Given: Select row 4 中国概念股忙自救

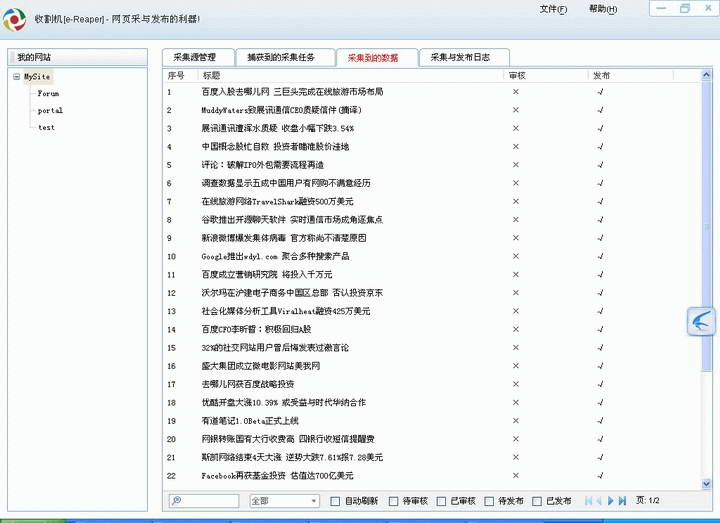Looking at the screenshot, I should (x=432, y=147).
